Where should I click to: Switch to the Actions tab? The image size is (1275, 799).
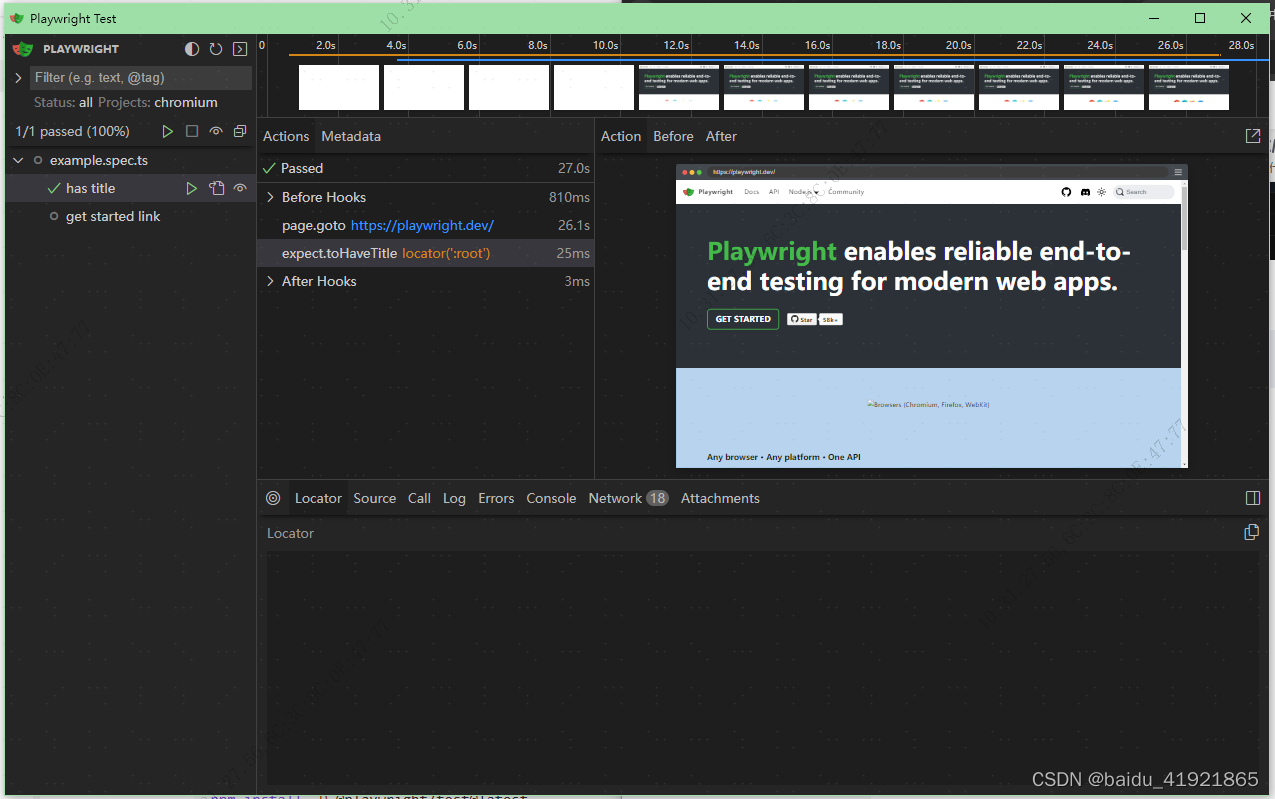point(286,136)
